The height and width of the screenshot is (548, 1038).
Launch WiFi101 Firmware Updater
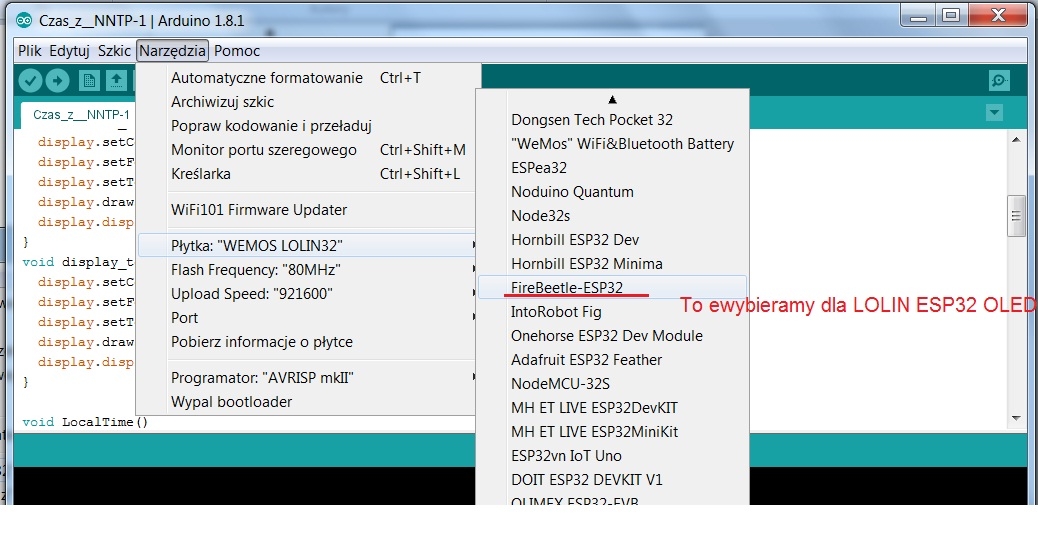[x=307, y=210]
